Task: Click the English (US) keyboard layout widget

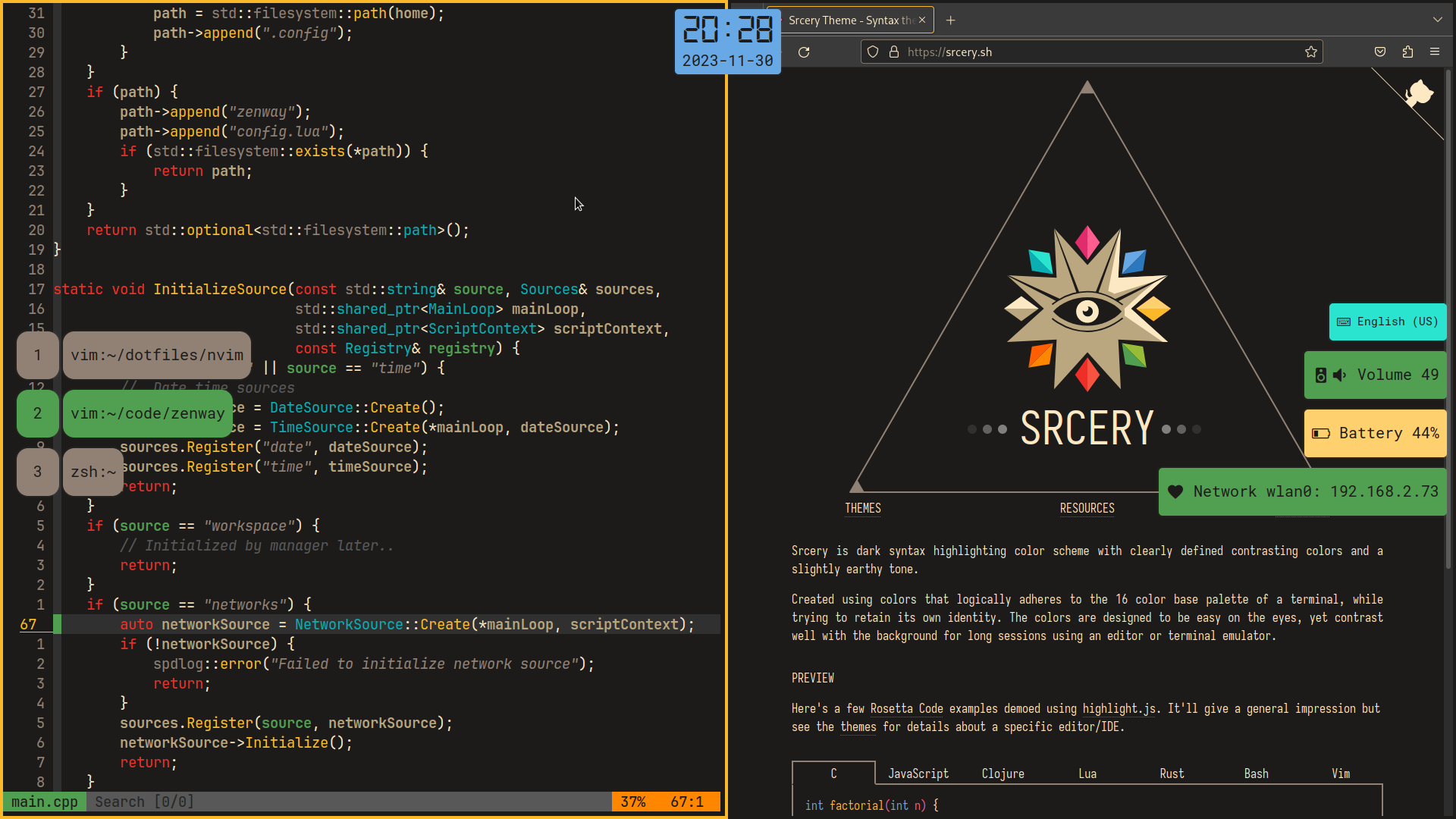Action: pos(1388,322)
